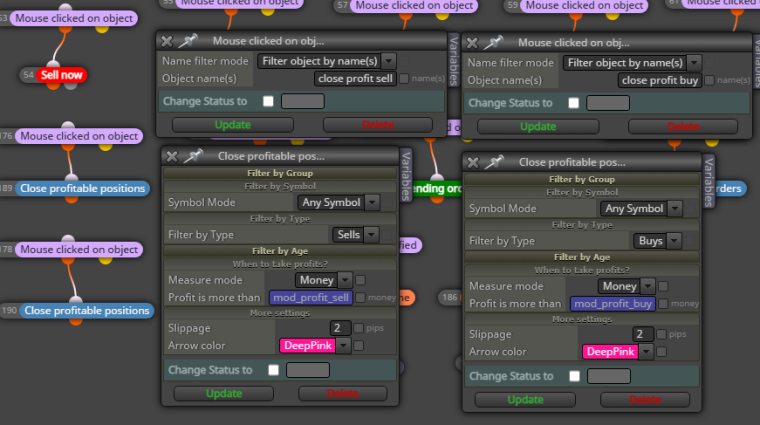Click Delete in 'close profit buy' panel
Viewport: 760px width, 425px height.
pos(683,126)
